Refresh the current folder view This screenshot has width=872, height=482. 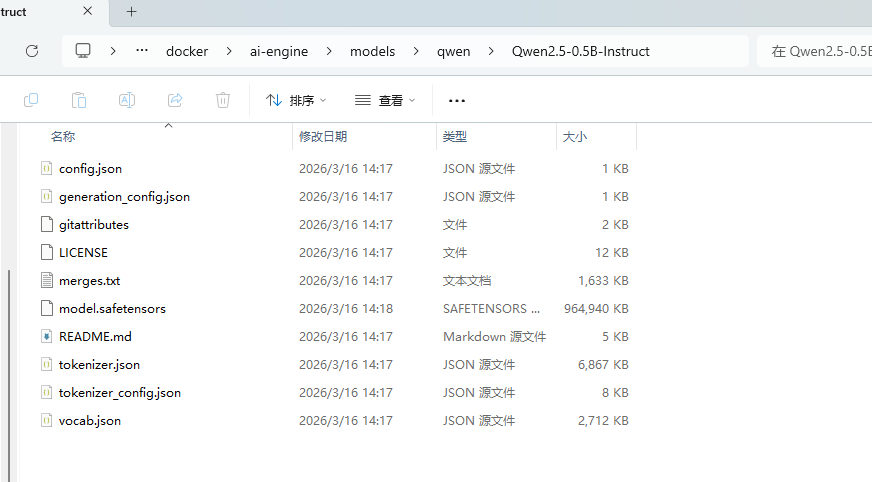[32, 51]
